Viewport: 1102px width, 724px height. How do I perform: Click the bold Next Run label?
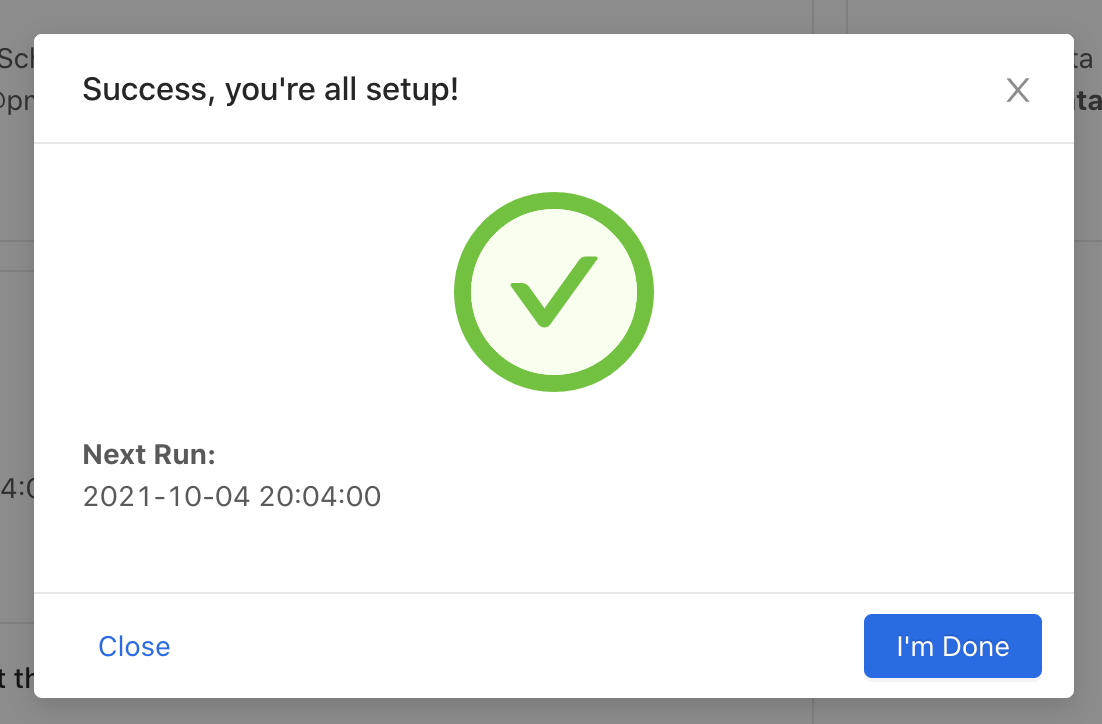pos(149,455)
